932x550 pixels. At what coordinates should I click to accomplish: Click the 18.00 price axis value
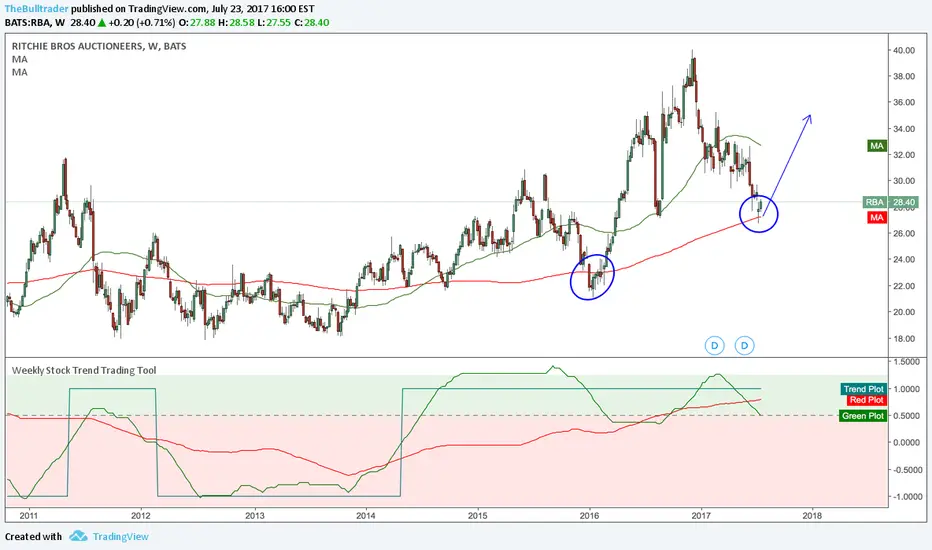point(904,338)
